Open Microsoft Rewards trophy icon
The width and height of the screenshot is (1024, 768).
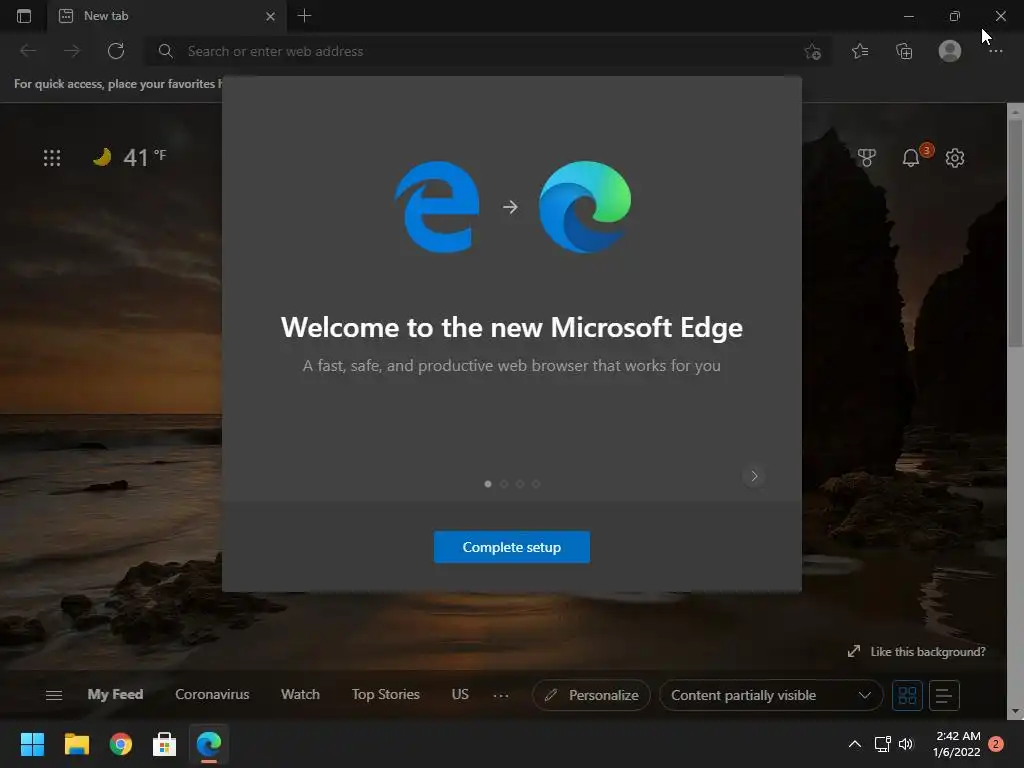867,157
